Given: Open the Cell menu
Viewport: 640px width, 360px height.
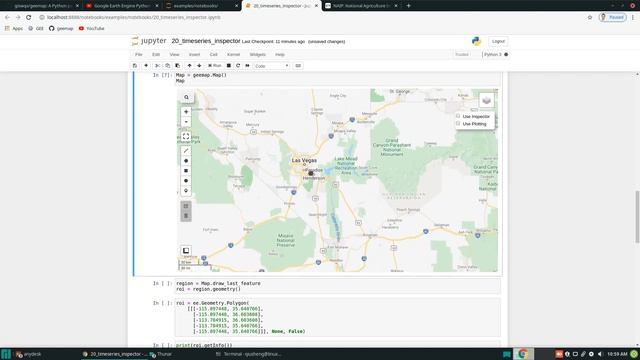Looking at the screenshot, I should point(213,54).
